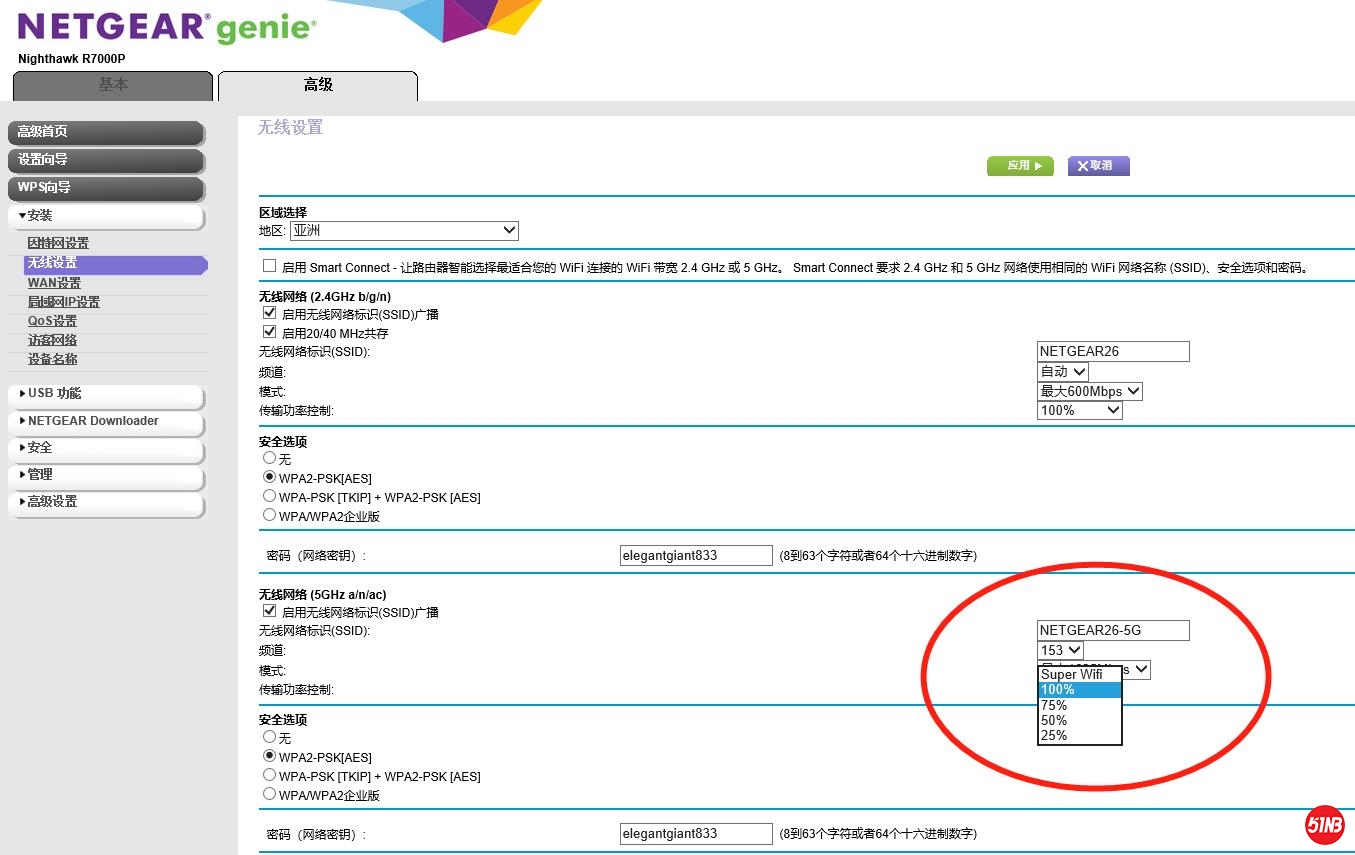This screenshot has height=855, width=1355.
Task: Click the purple 取消 cancel button
Action: [x=1098, y=166]
